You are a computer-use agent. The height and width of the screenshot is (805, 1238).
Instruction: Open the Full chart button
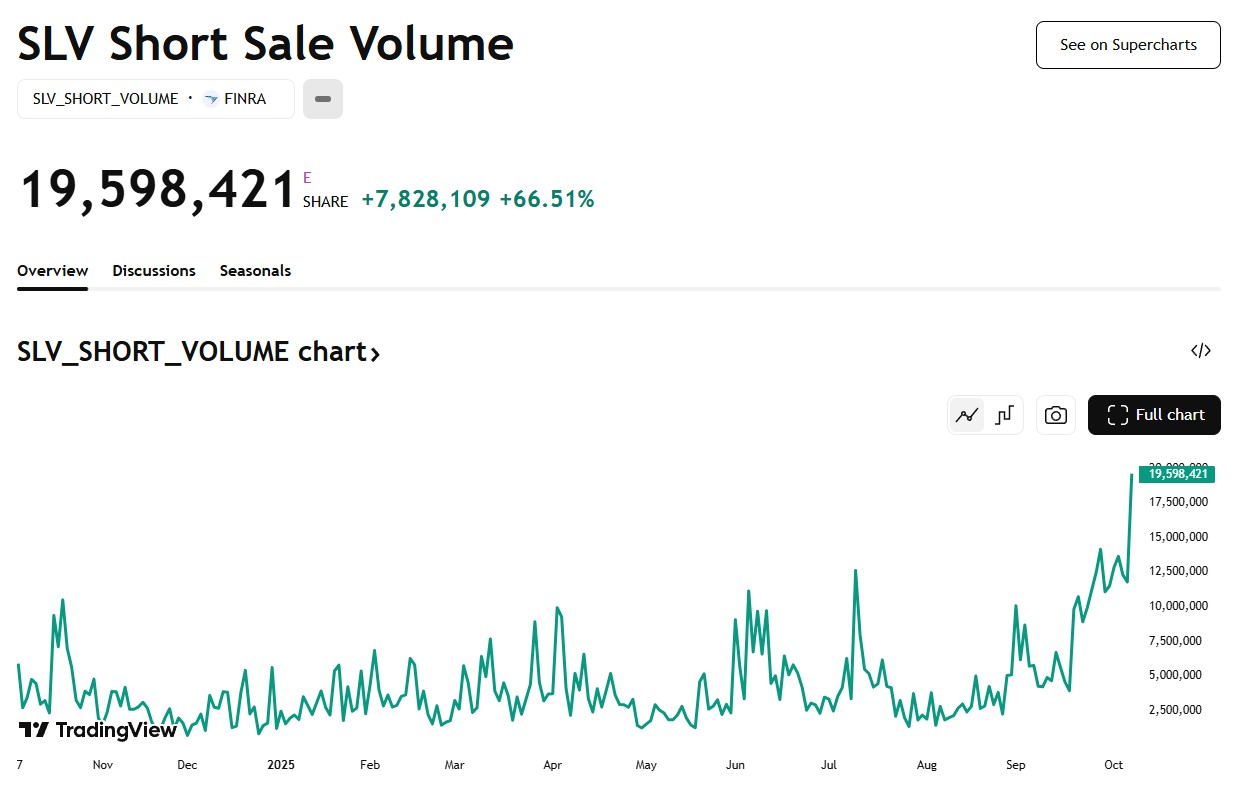1154,415
